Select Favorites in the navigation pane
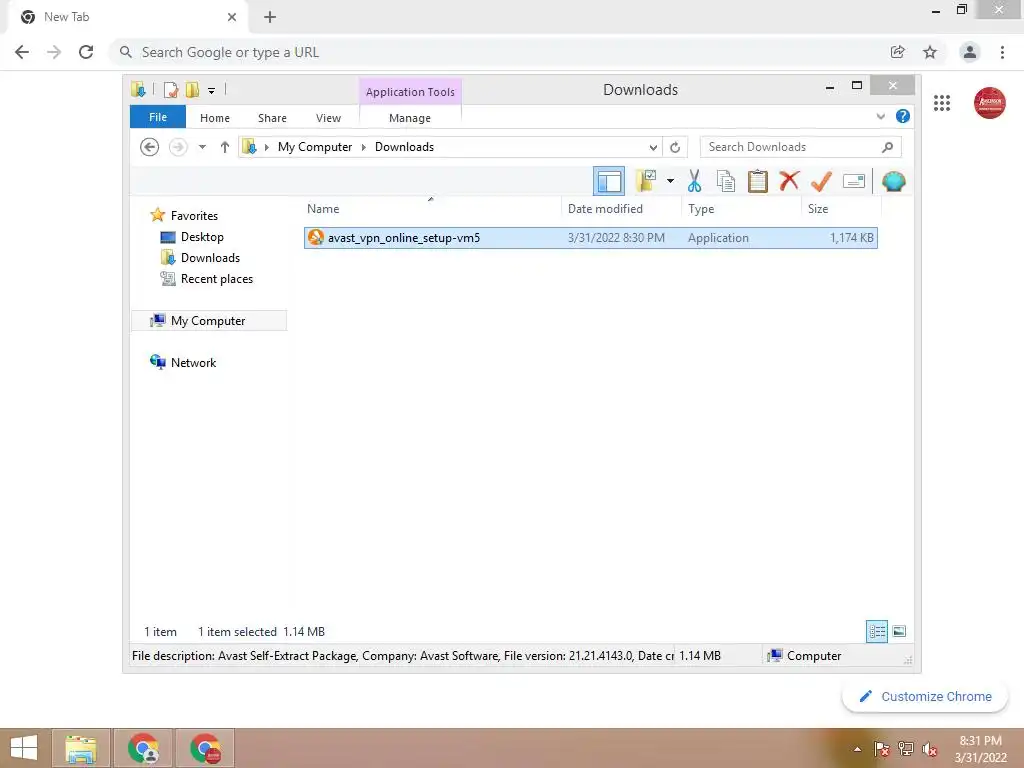1024x768 pixels. 194,216
